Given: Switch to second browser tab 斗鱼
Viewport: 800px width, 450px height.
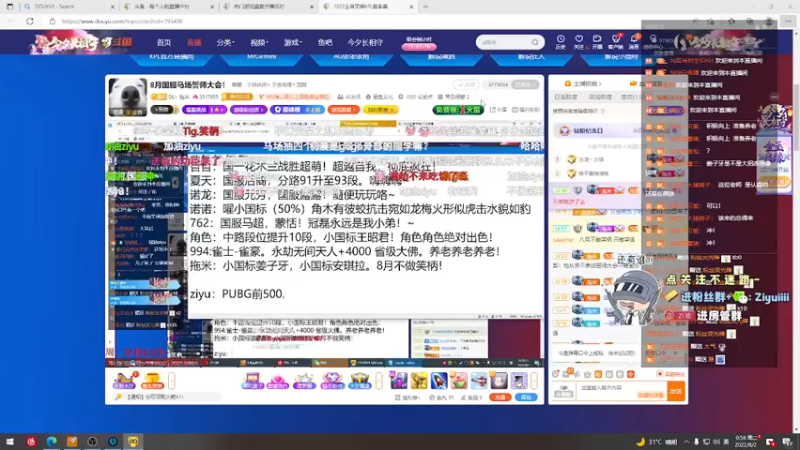Looking at the screenshot, I should (x=168, y=7).
